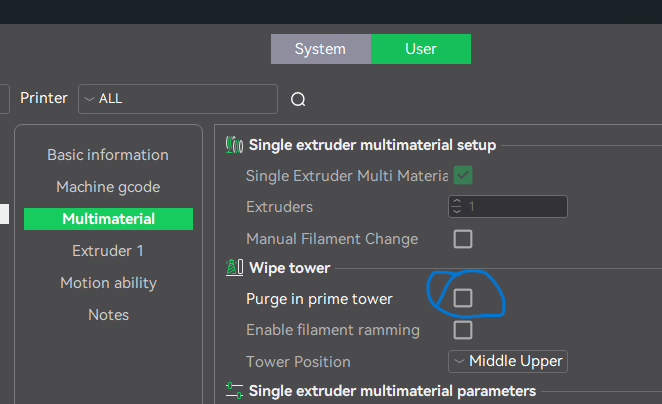This screenshot has height=404, width=662.
Task: Enable Manual Filament Change checkbox
Action: click(463, 239)
